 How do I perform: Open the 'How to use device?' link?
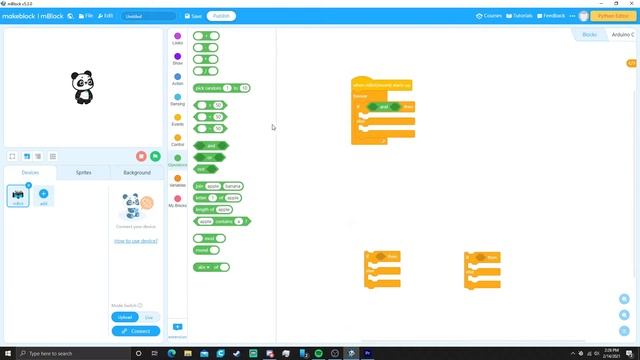click(x=136, y=241)
